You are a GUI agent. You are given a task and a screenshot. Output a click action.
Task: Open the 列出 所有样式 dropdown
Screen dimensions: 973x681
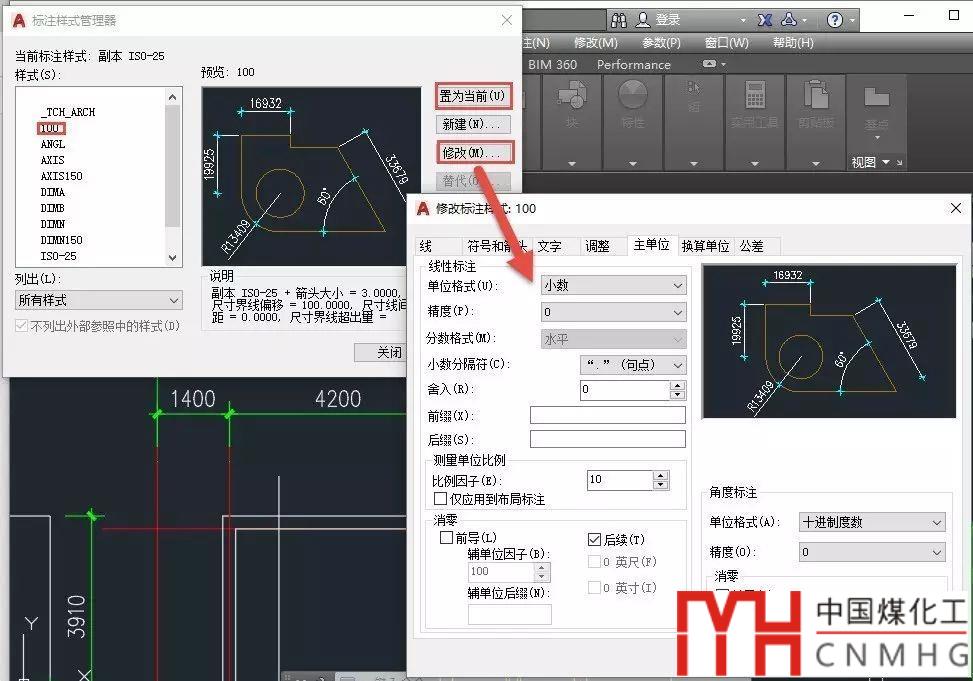pyautogui.click(x=99, y=300)
